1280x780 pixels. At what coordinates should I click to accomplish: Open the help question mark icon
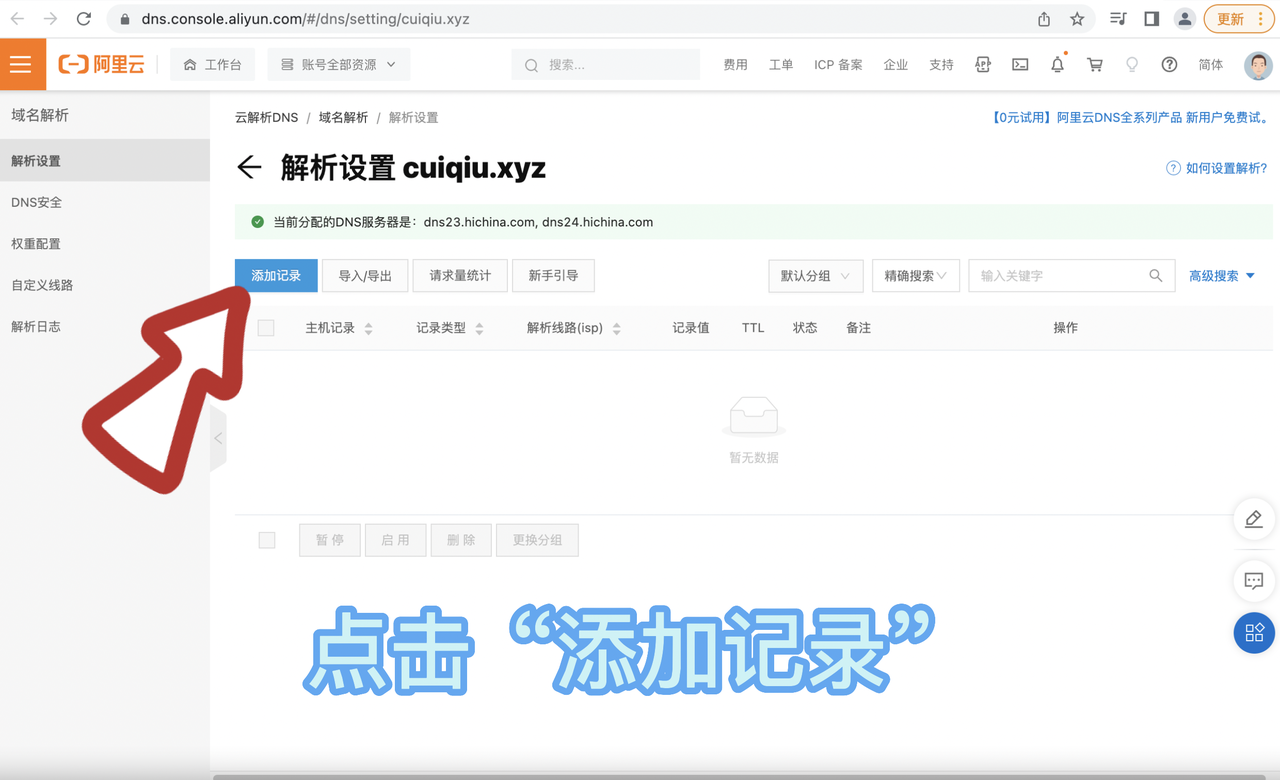1169,64
